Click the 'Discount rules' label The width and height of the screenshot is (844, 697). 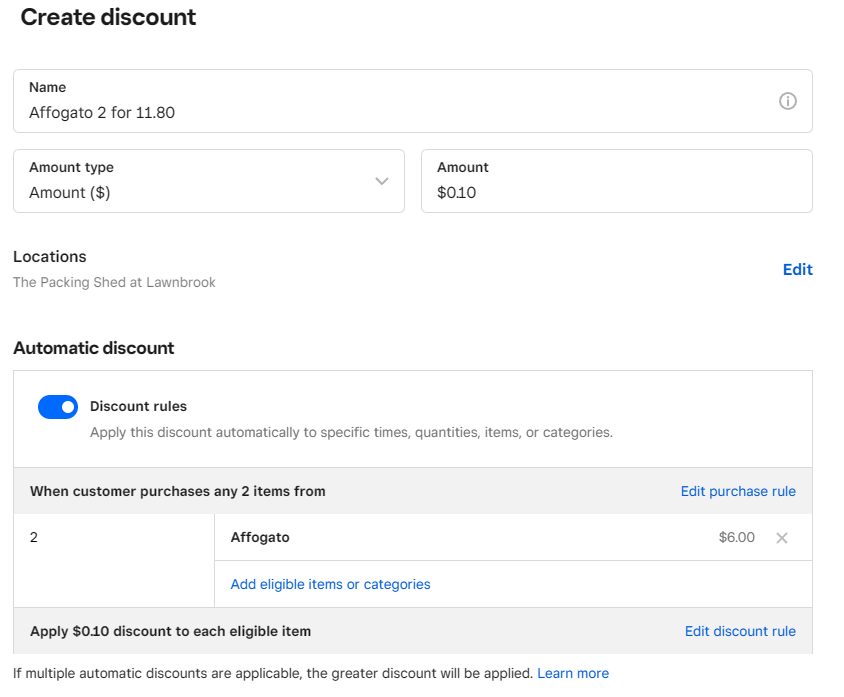click(x=138, y=406)
